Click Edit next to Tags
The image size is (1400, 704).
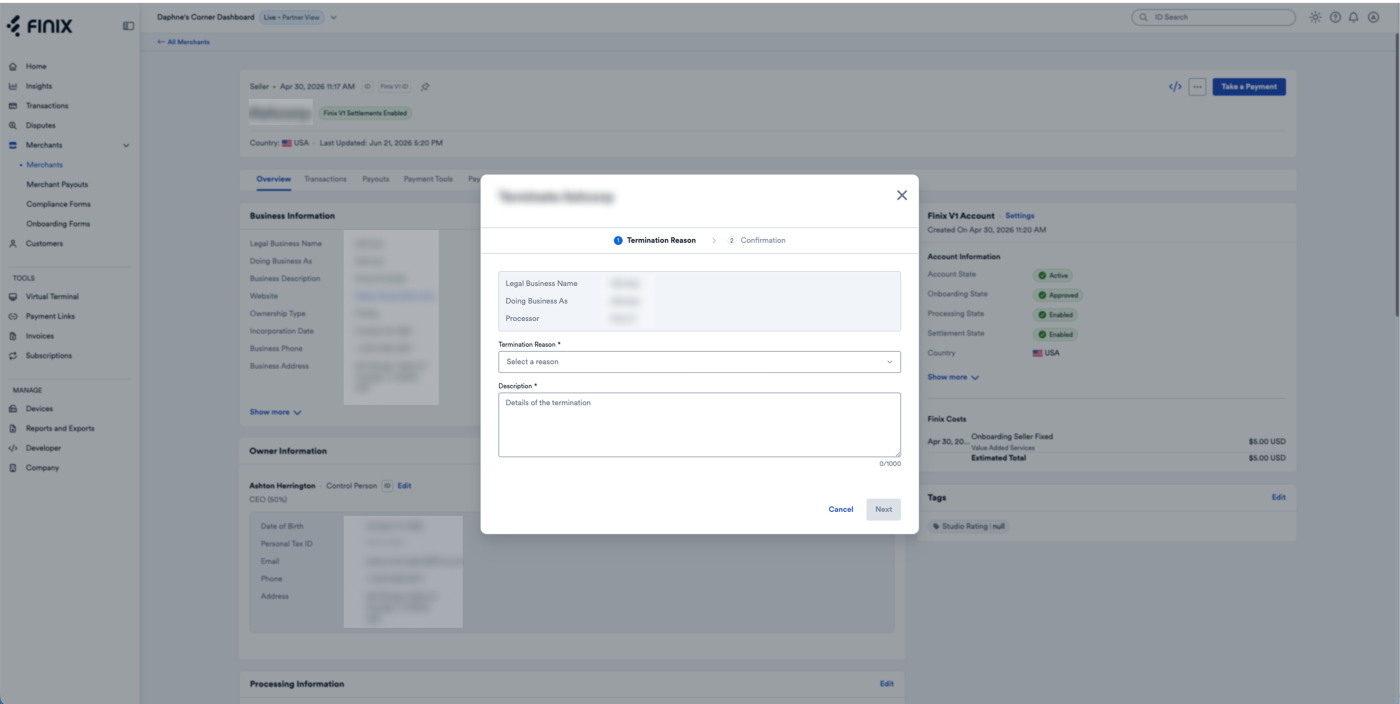click(1278, 497)
